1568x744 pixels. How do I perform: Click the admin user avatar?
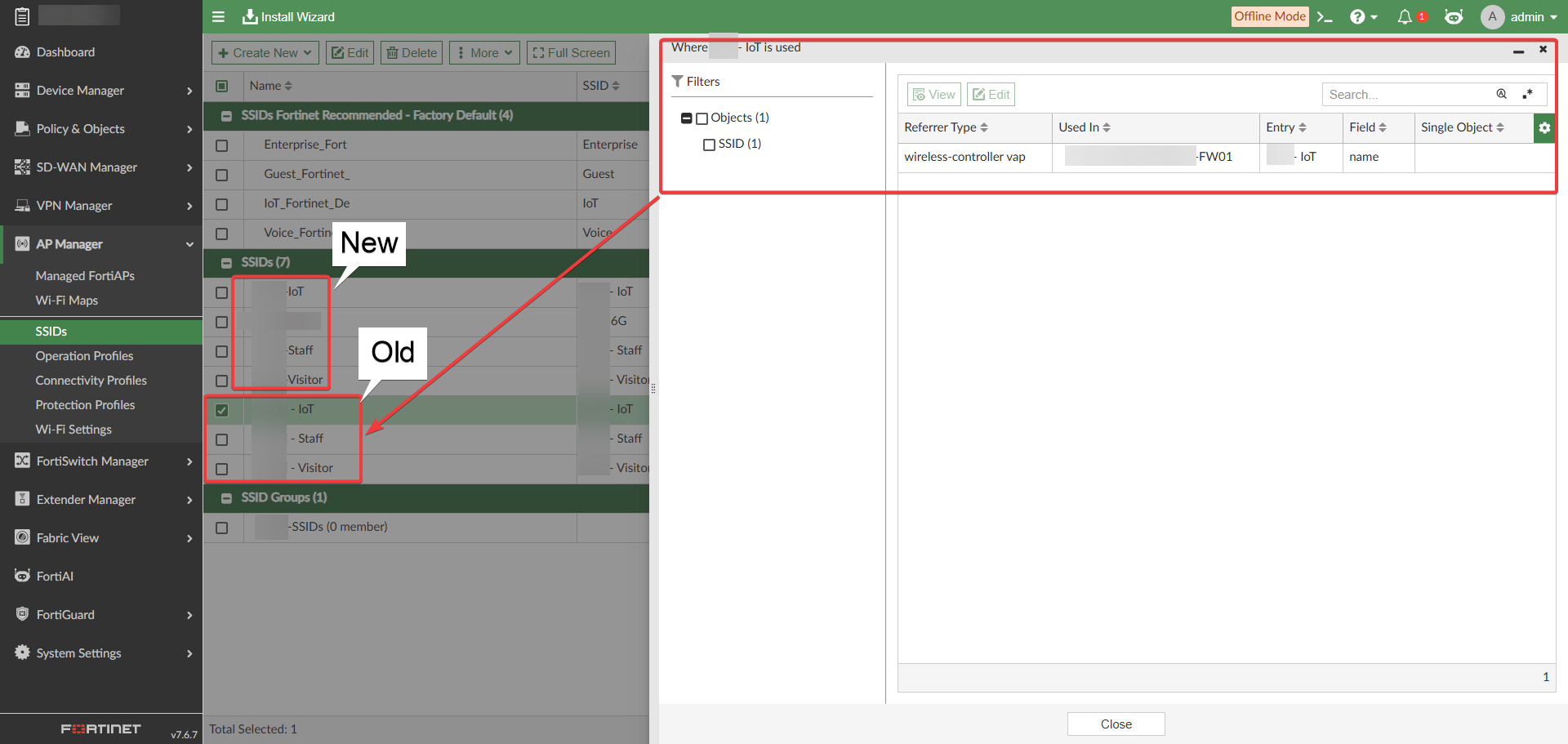(x=1492, y=16)
